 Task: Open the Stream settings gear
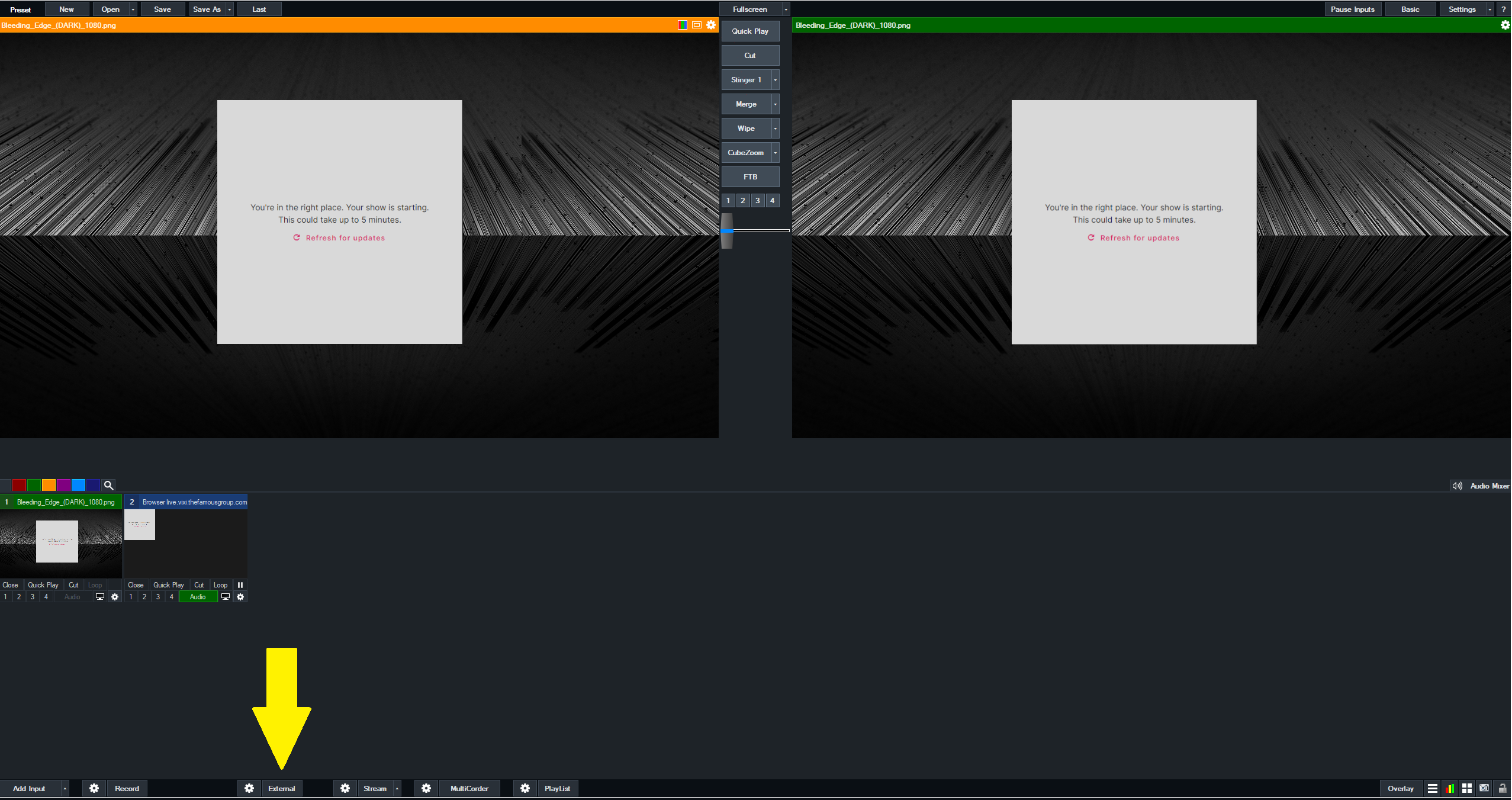pyautogui.click(x=345, y=788)
